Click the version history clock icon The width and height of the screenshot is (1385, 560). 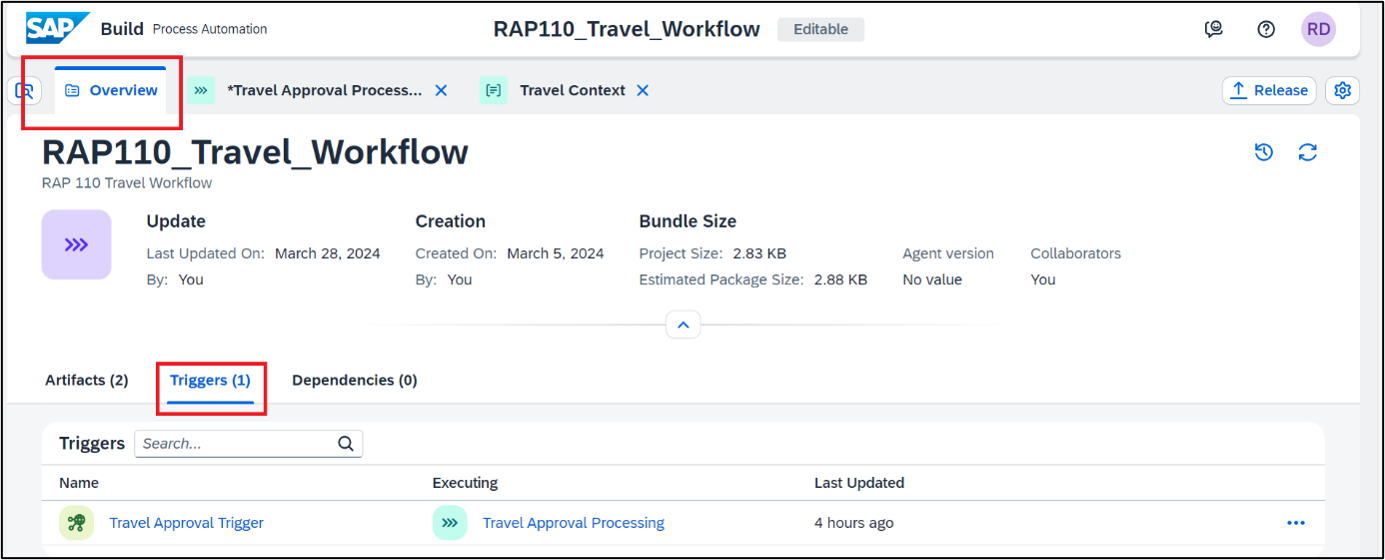tap(1264, 152)
